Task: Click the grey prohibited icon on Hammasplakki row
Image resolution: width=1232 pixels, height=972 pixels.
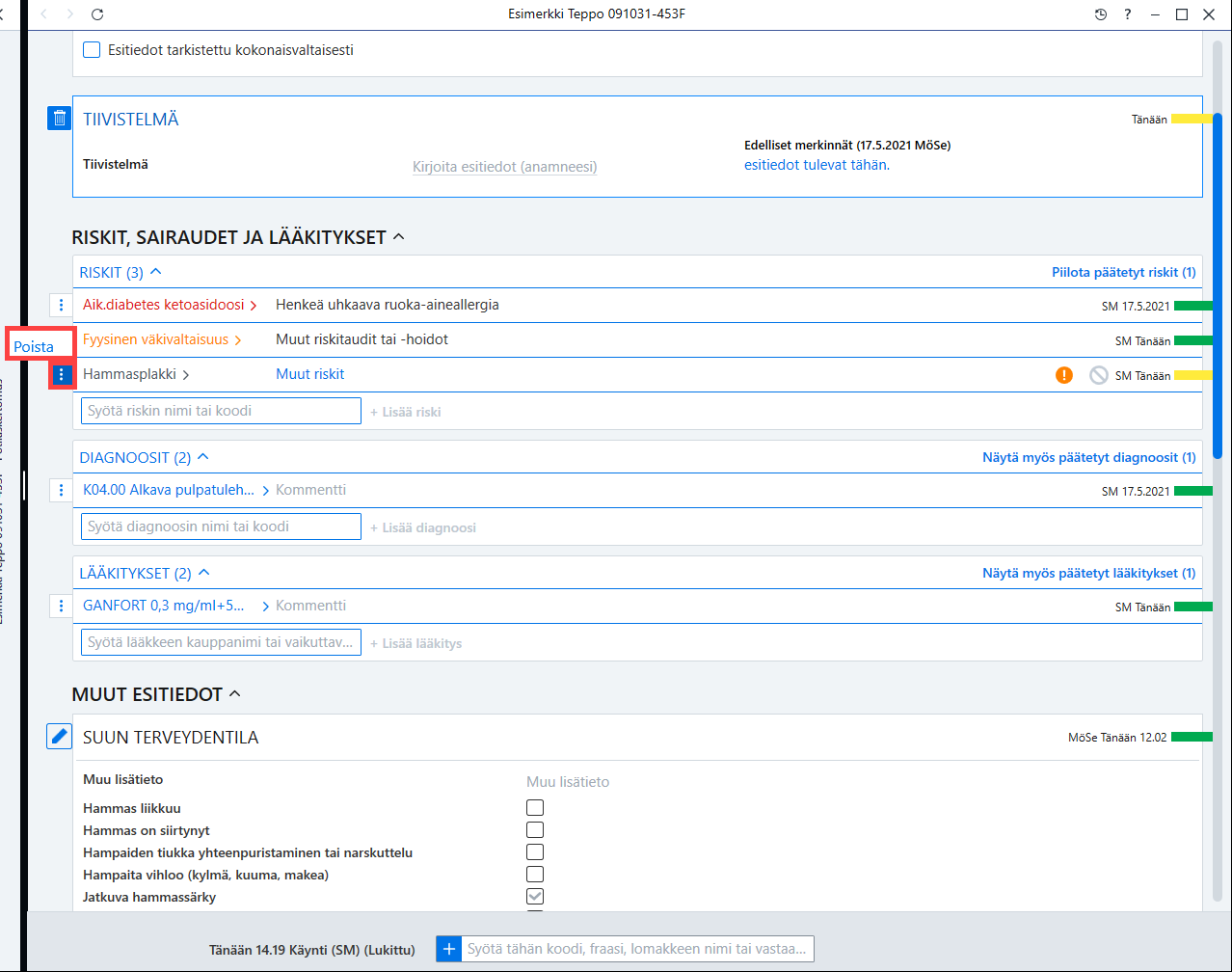Action: click(1099, 375)
